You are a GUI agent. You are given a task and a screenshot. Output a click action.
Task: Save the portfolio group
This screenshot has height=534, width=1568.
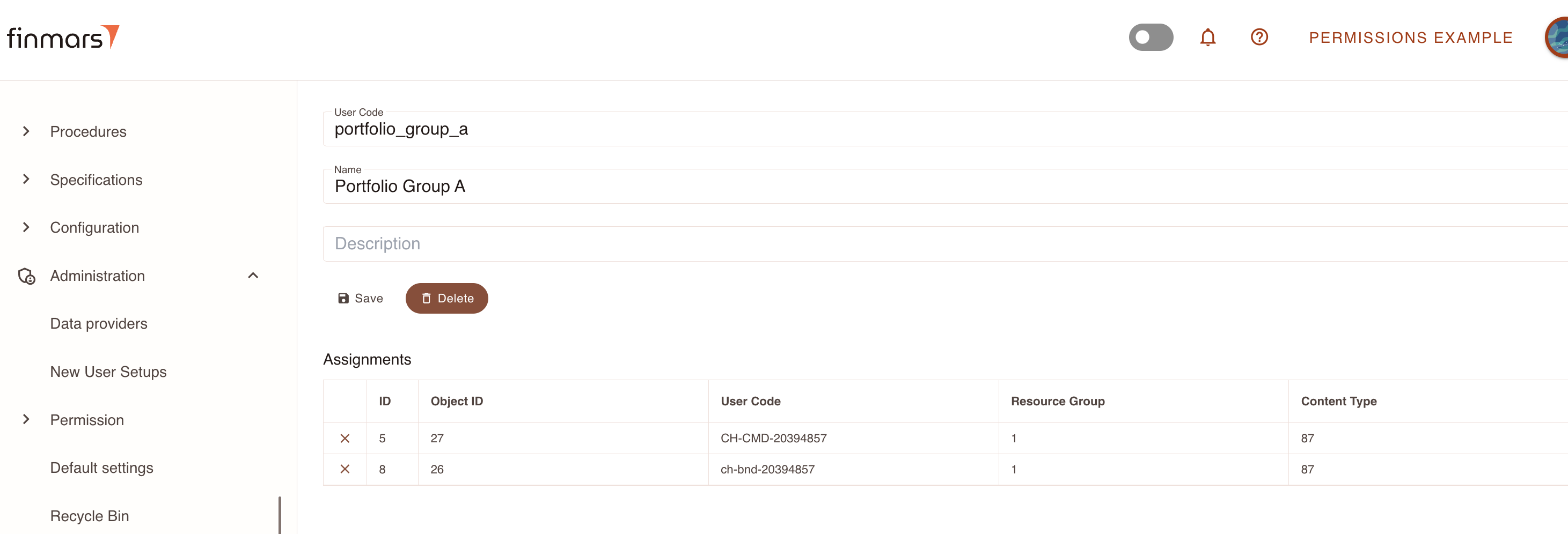coord(361,298)
